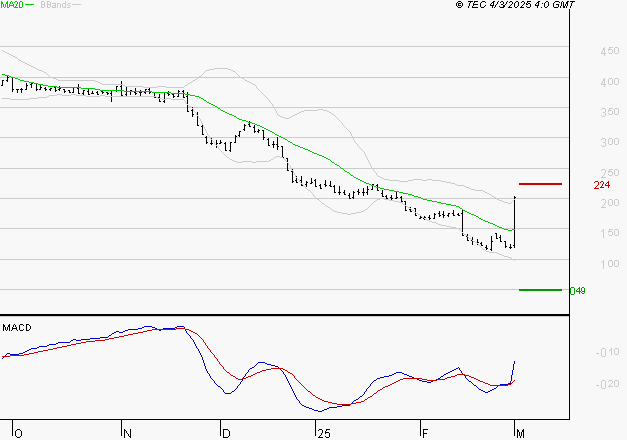Click the M month marker on time axis
Screen dimensions: 627x440
(x=520, y=434)
